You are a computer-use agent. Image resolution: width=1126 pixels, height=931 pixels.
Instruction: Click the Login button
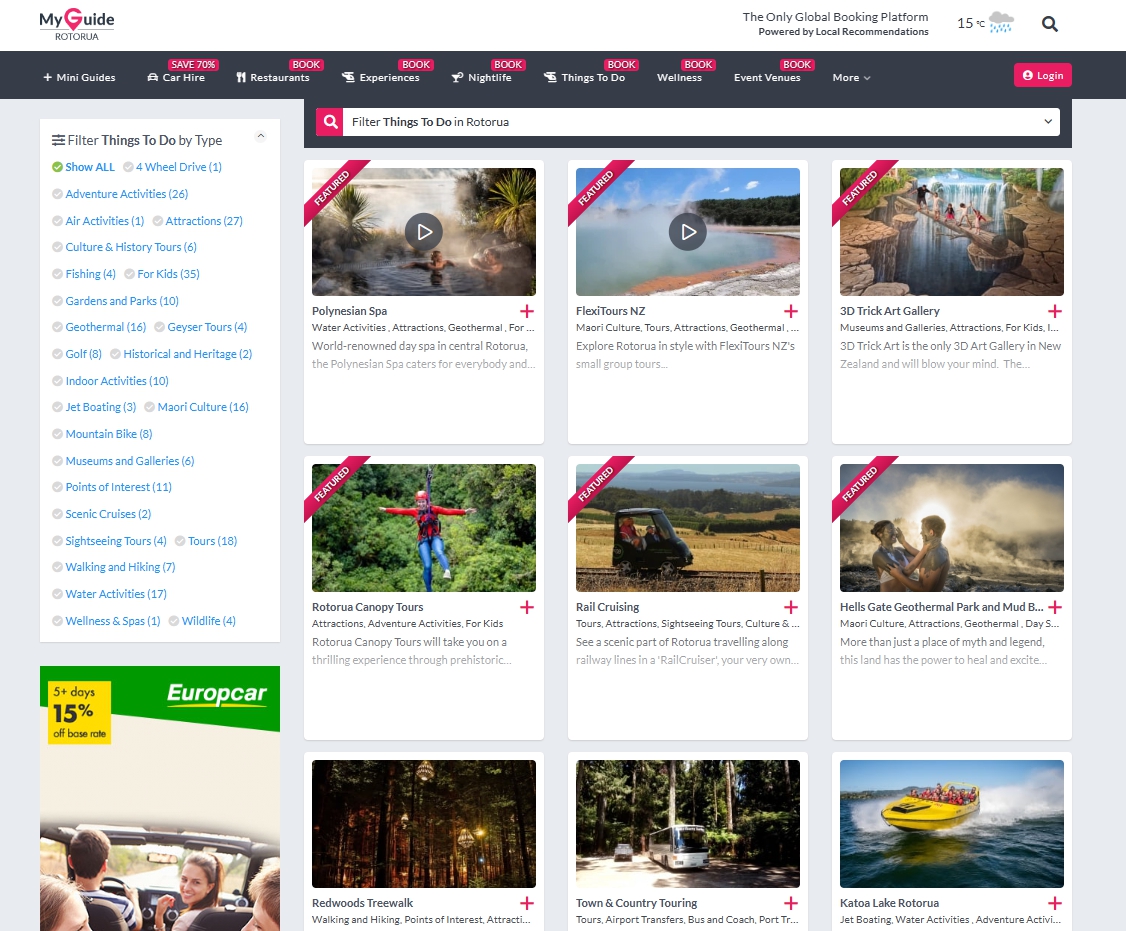tap(1043, 75)
